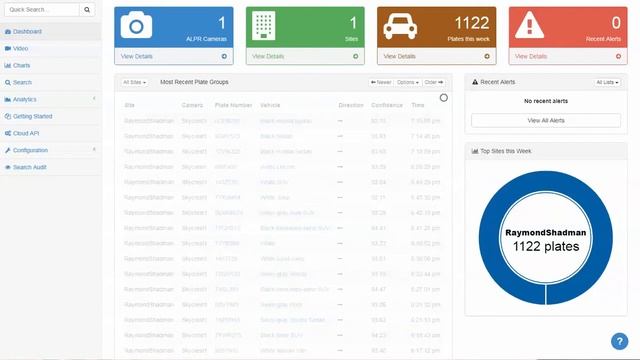The width and height of the screenshot is (640, 360).
Task: Open View Details under Plates this week
Action: 399,56
